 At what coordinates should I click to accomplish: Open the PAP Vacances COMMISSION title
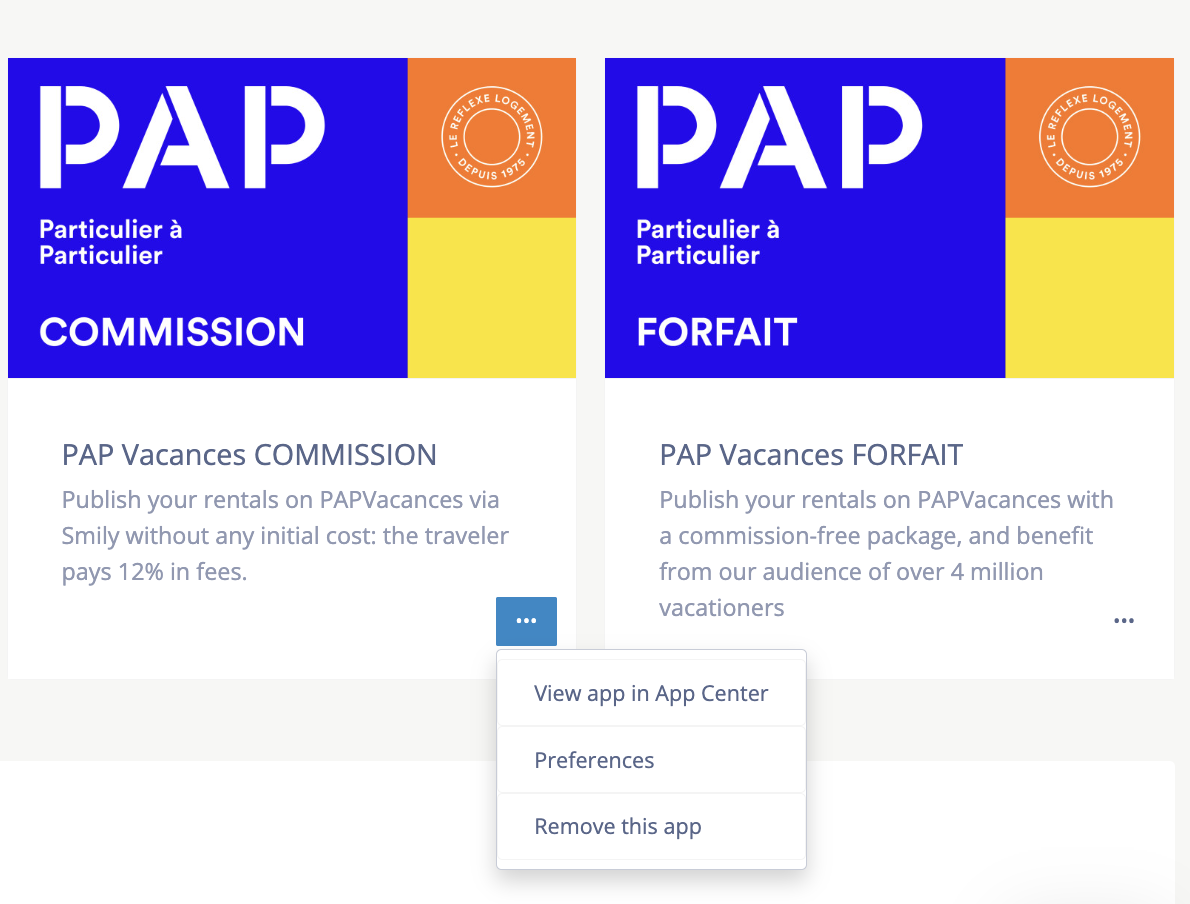(x=249, y=455)
